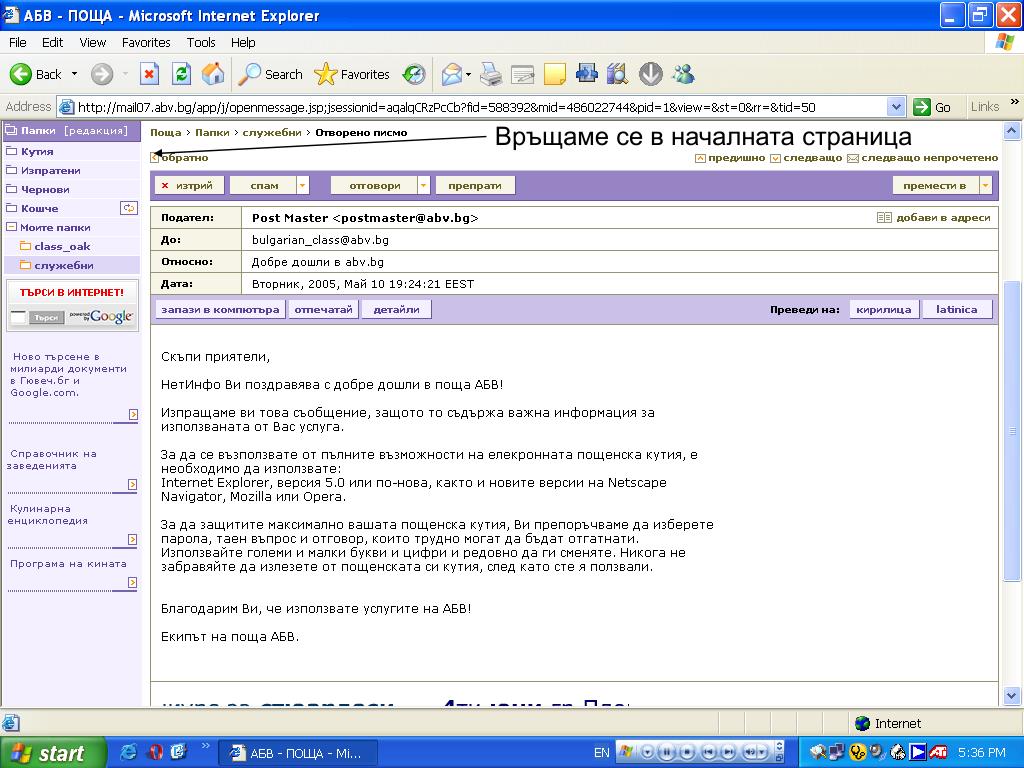
Task: Open the class_oak folder
Action: [x=62, y=246]
